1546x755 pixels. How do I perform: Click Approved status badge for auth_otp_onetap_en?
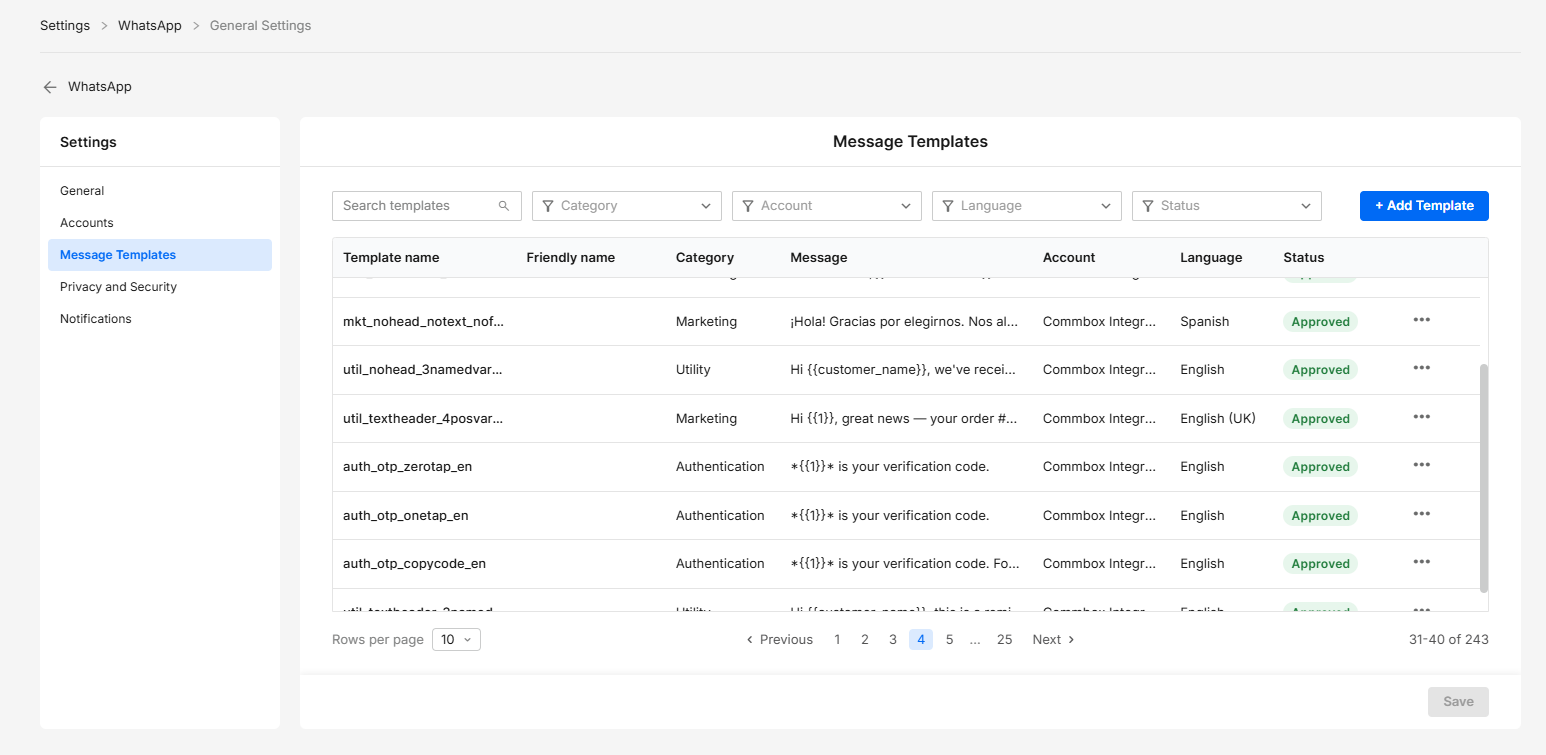1321,516
